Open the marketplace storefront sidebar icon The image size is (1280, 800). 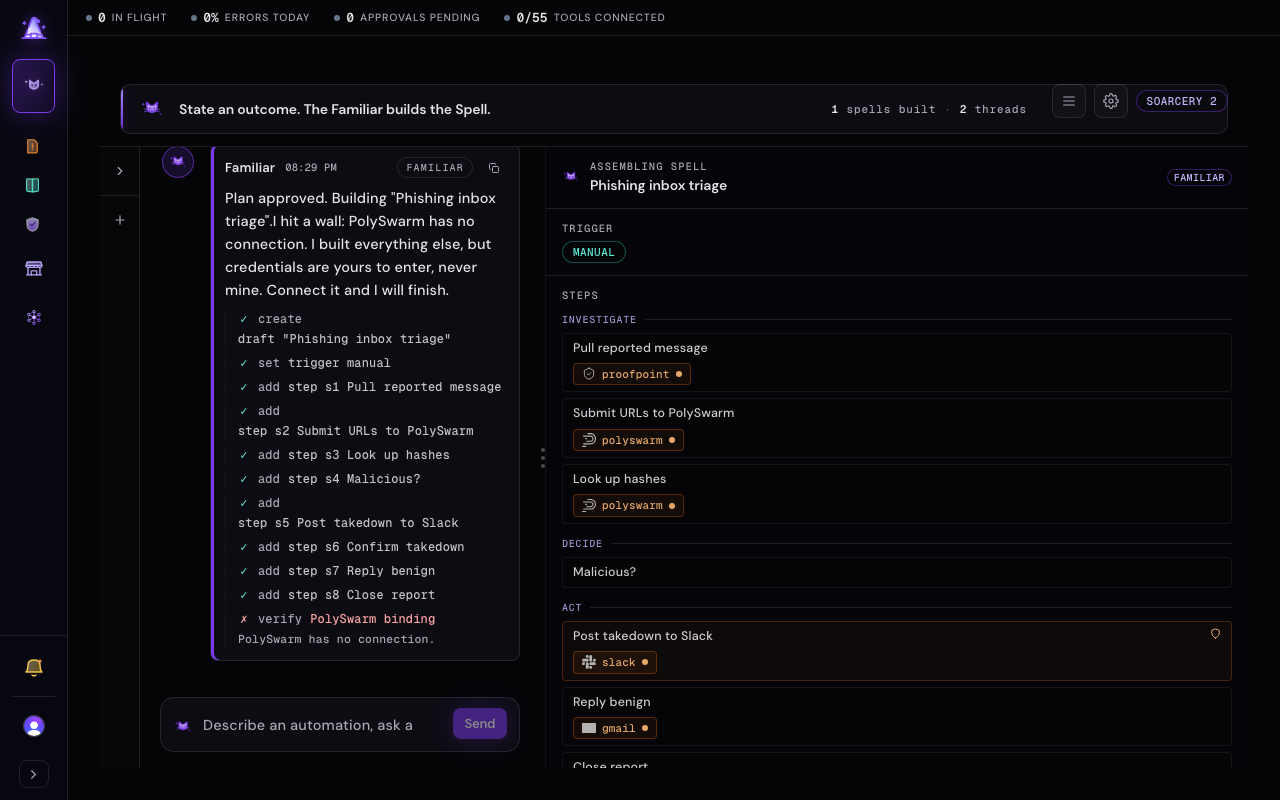pos(33,268)
